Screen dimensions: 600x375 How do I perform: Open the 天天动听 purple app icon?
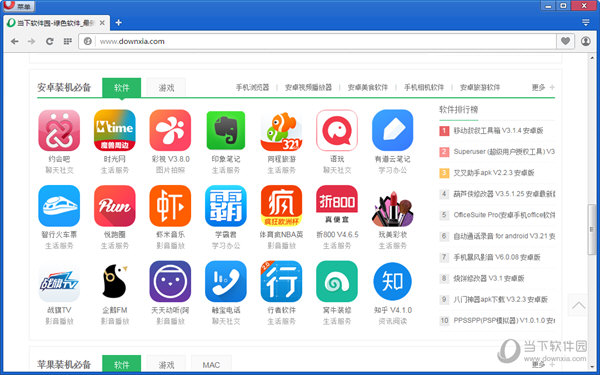(x=170, y=282)
